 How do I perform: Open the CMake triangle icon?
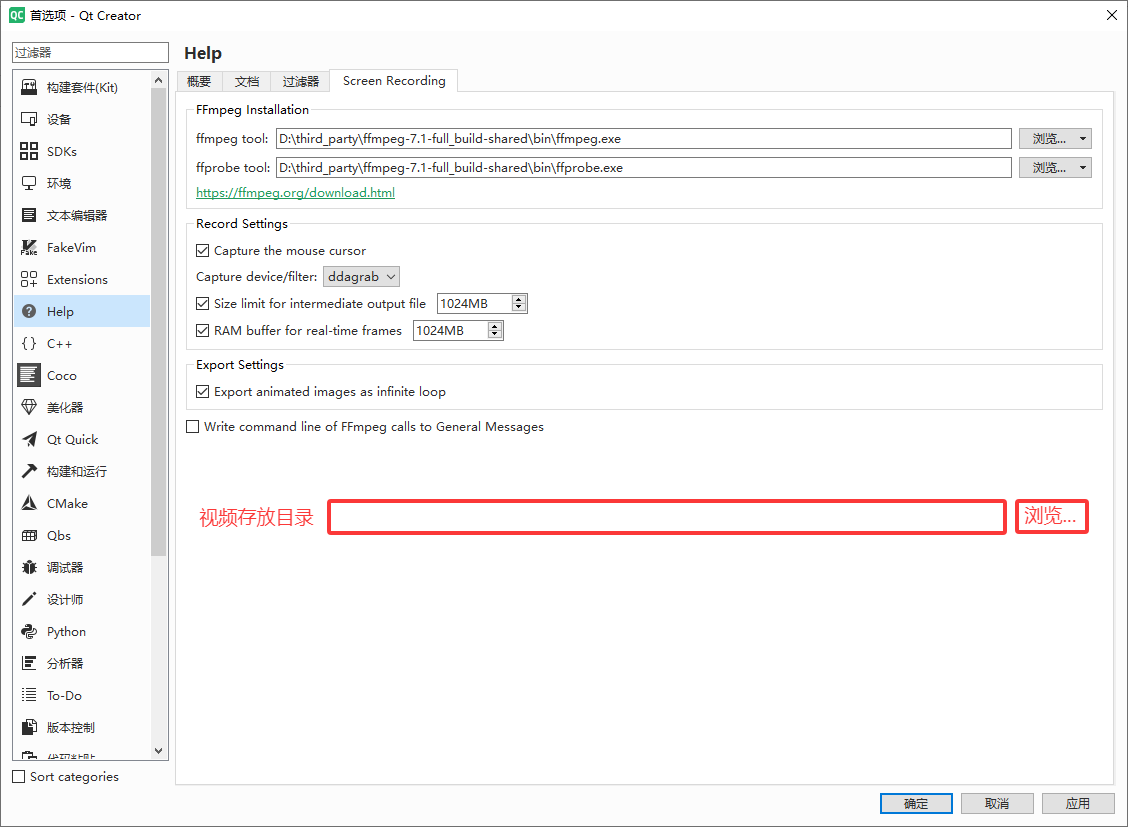coord(29,504)
